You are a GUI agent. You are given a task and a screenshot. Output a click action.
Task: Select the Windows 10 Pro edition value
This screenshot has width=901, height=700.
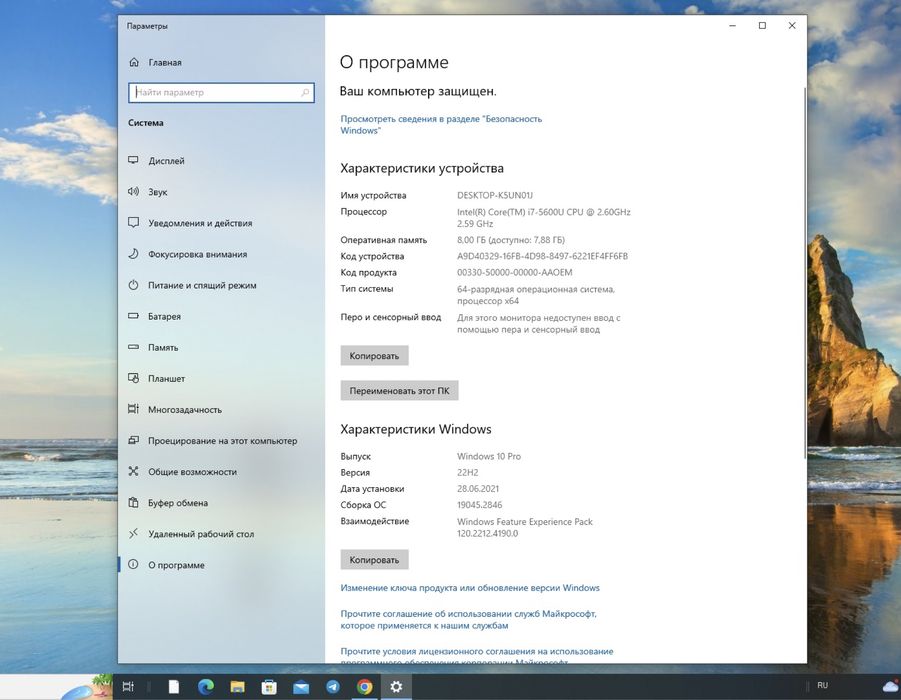(489, 456)
